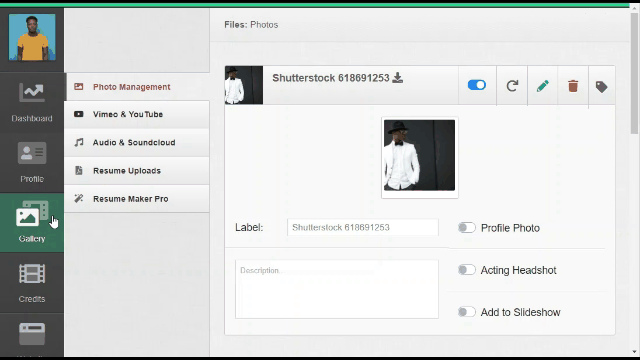Click the tag icon
The width and height of the screenshot is (640, 360).
(601, 87)
